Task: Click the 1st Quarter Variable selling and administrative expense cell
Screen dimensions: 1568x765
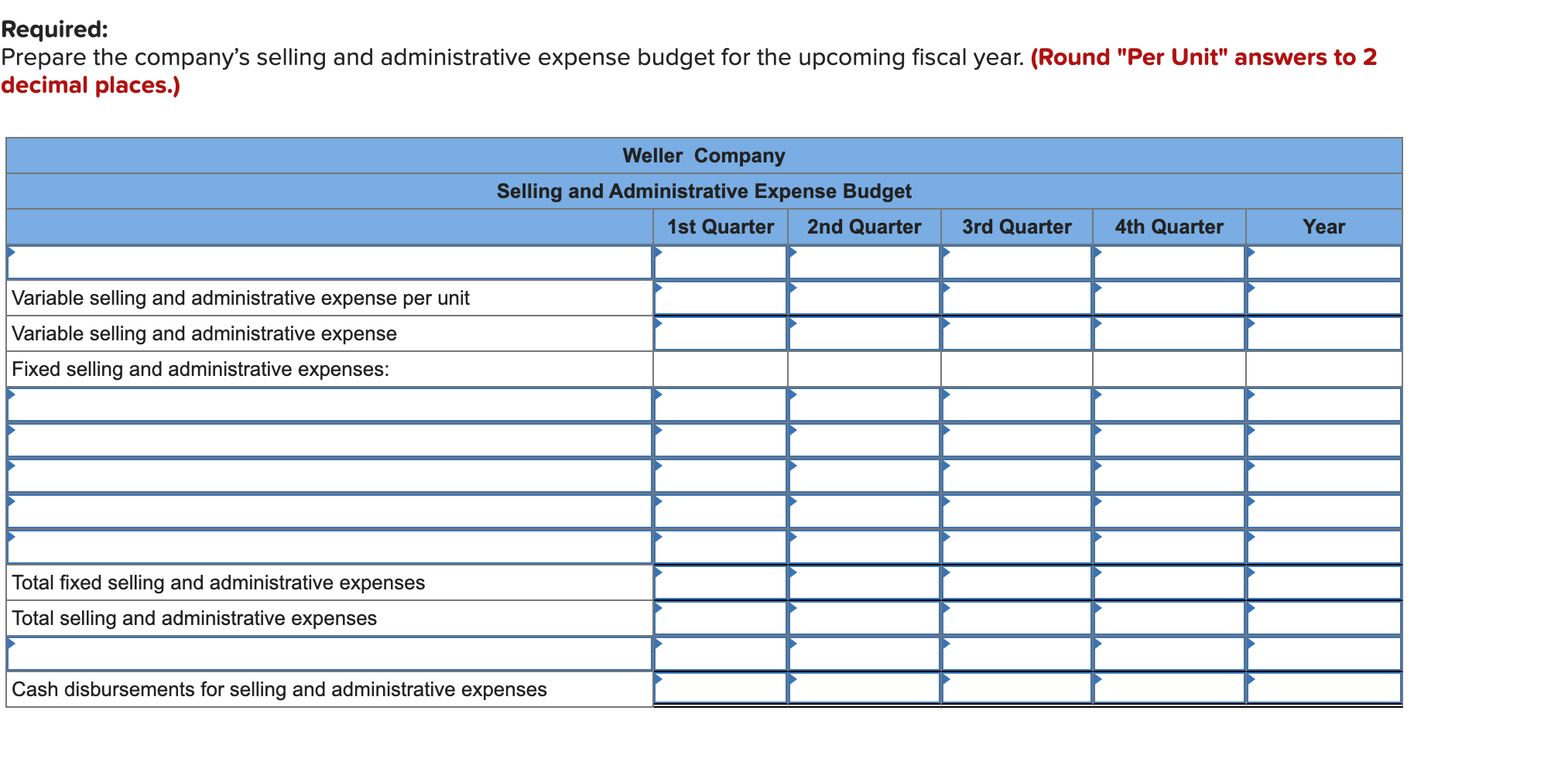Action: click(x=721, y=333)
